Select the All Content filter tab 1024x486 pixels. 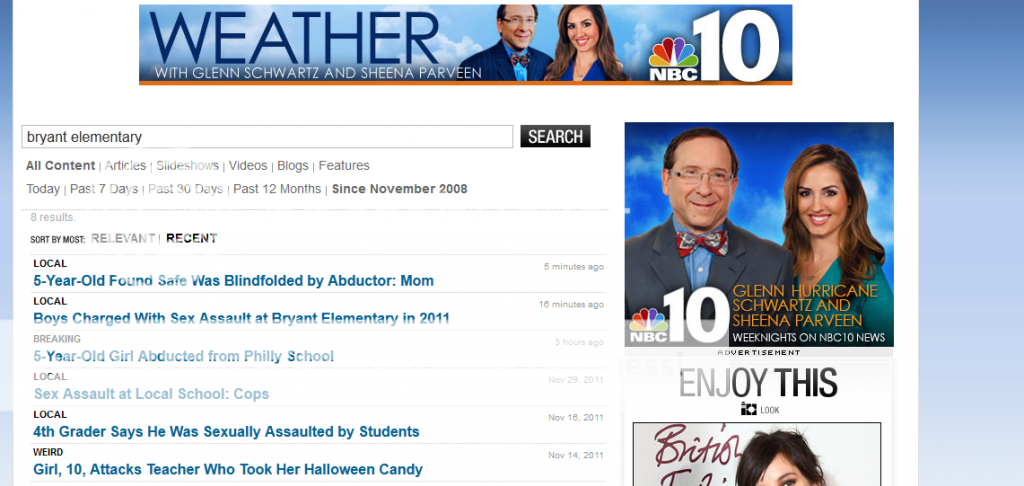[60, 166]
